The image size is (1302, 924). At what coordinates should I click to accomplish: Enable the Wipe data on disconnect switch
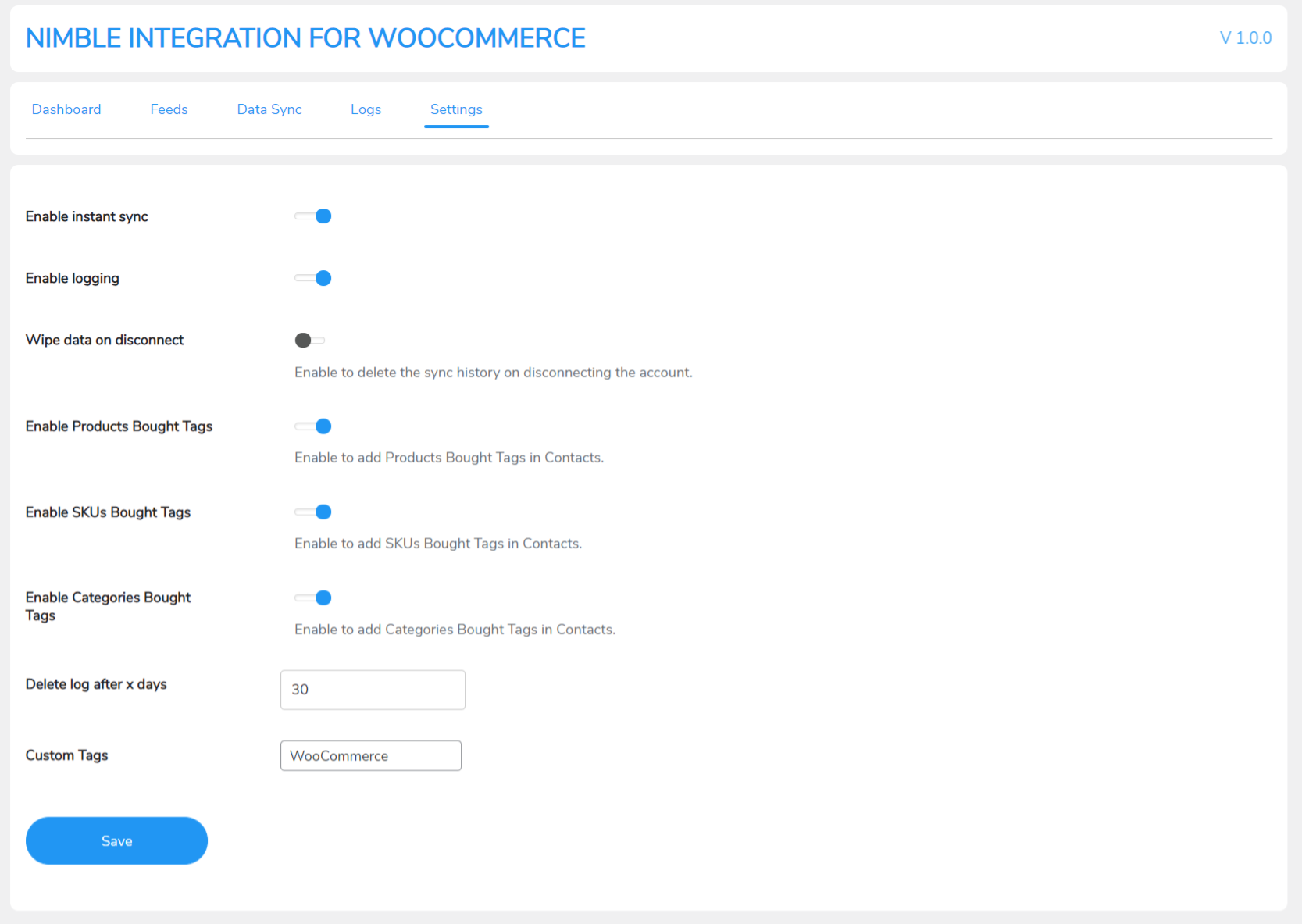click(309, 340)
